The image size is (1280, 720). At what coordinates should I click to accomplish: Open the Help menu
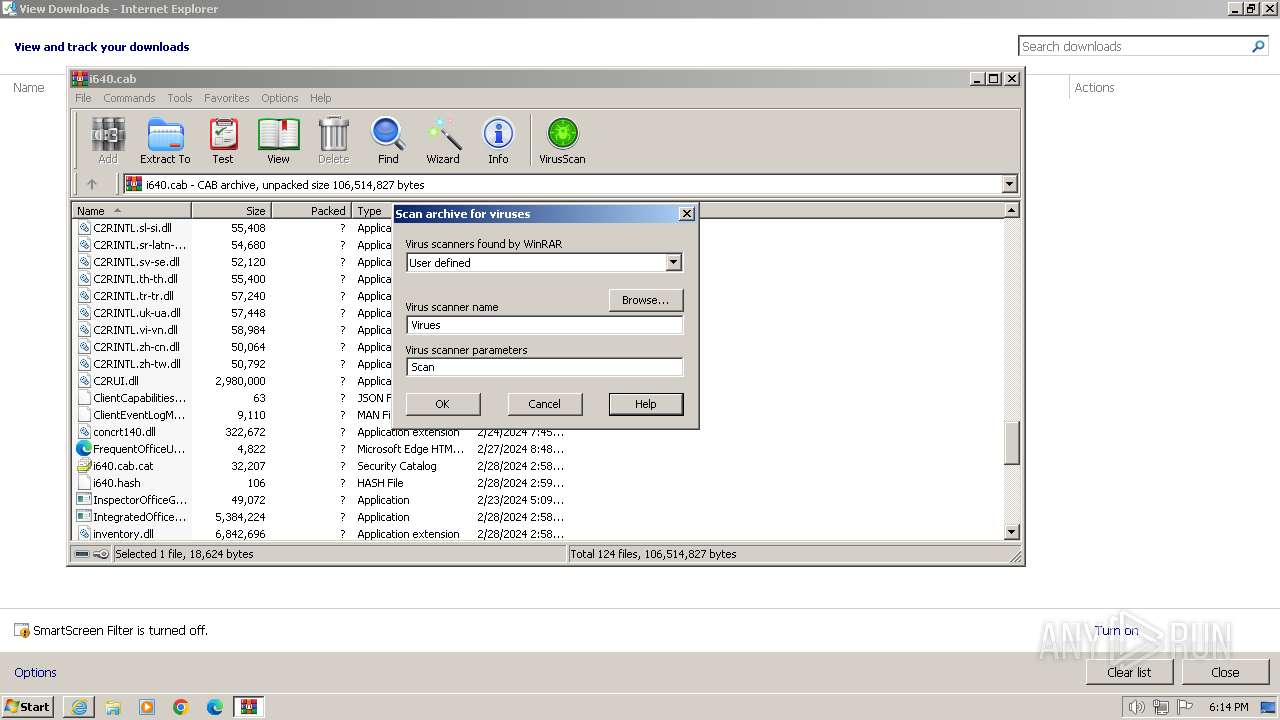[320, 98]
